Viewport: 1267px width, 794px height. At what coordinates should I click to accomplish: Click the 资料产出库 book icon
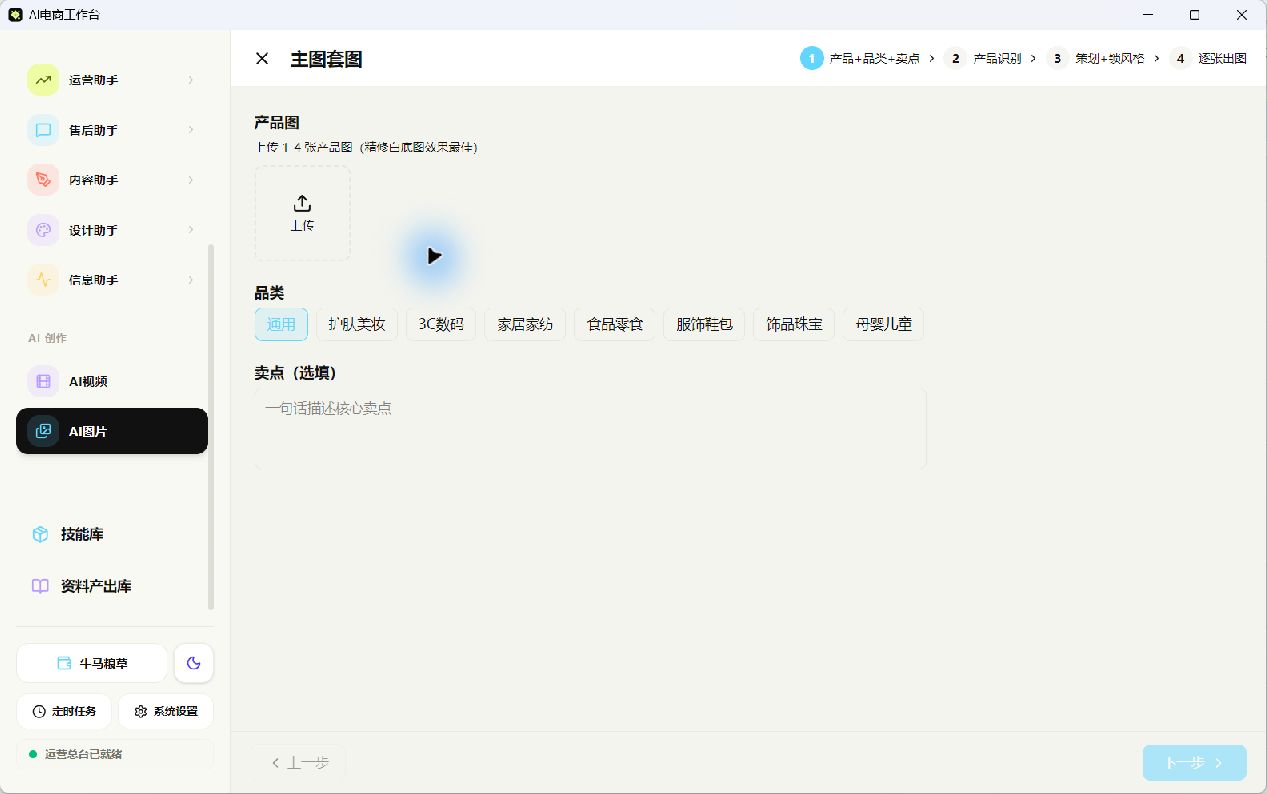[x=40, y=586]
